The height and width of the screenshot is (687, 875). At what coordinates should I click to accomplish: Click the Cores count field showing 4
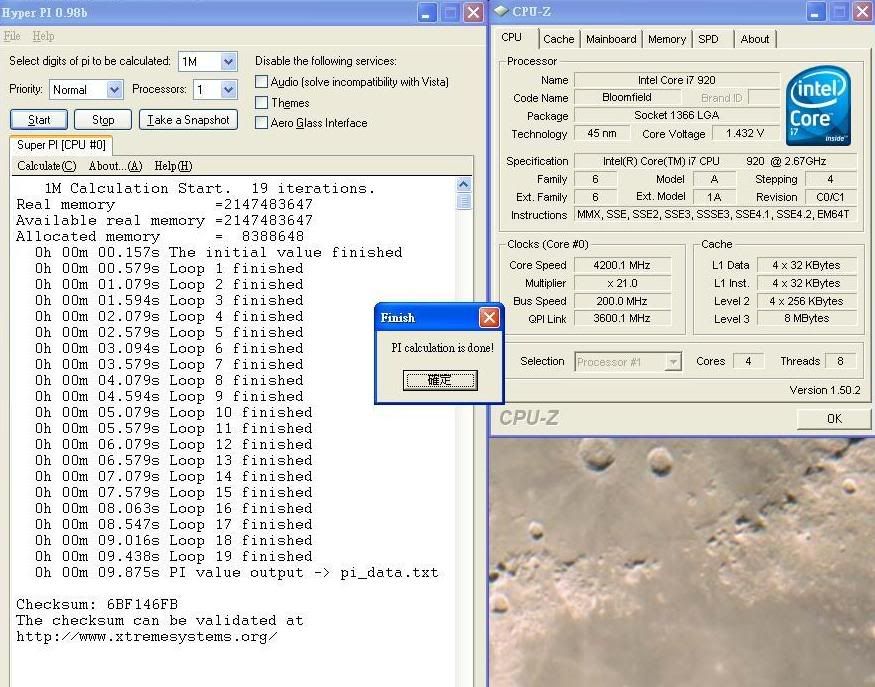point(748,361)
